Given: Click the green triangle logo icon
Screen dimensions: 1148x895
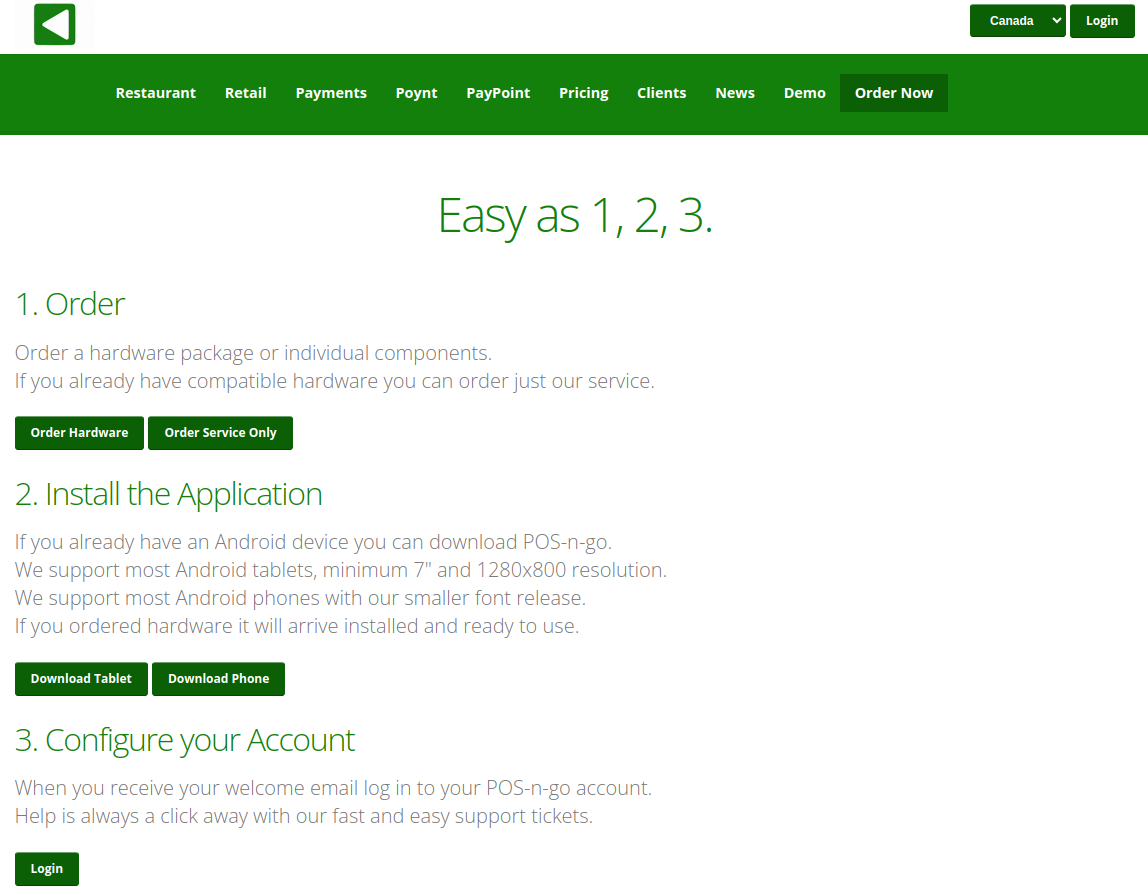Looking at the screenshot, I should point(55,24).
